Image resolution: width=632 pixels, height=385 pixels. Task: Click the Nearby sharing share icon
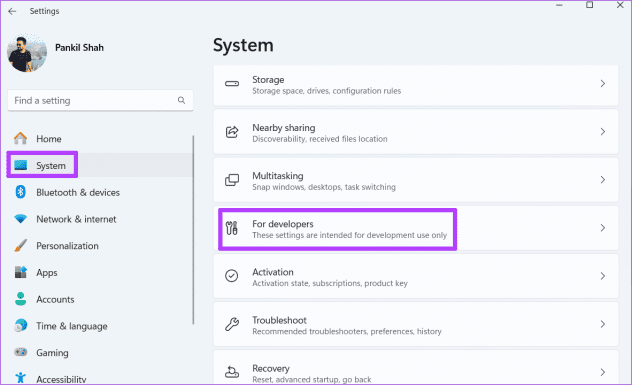point(232,132)
